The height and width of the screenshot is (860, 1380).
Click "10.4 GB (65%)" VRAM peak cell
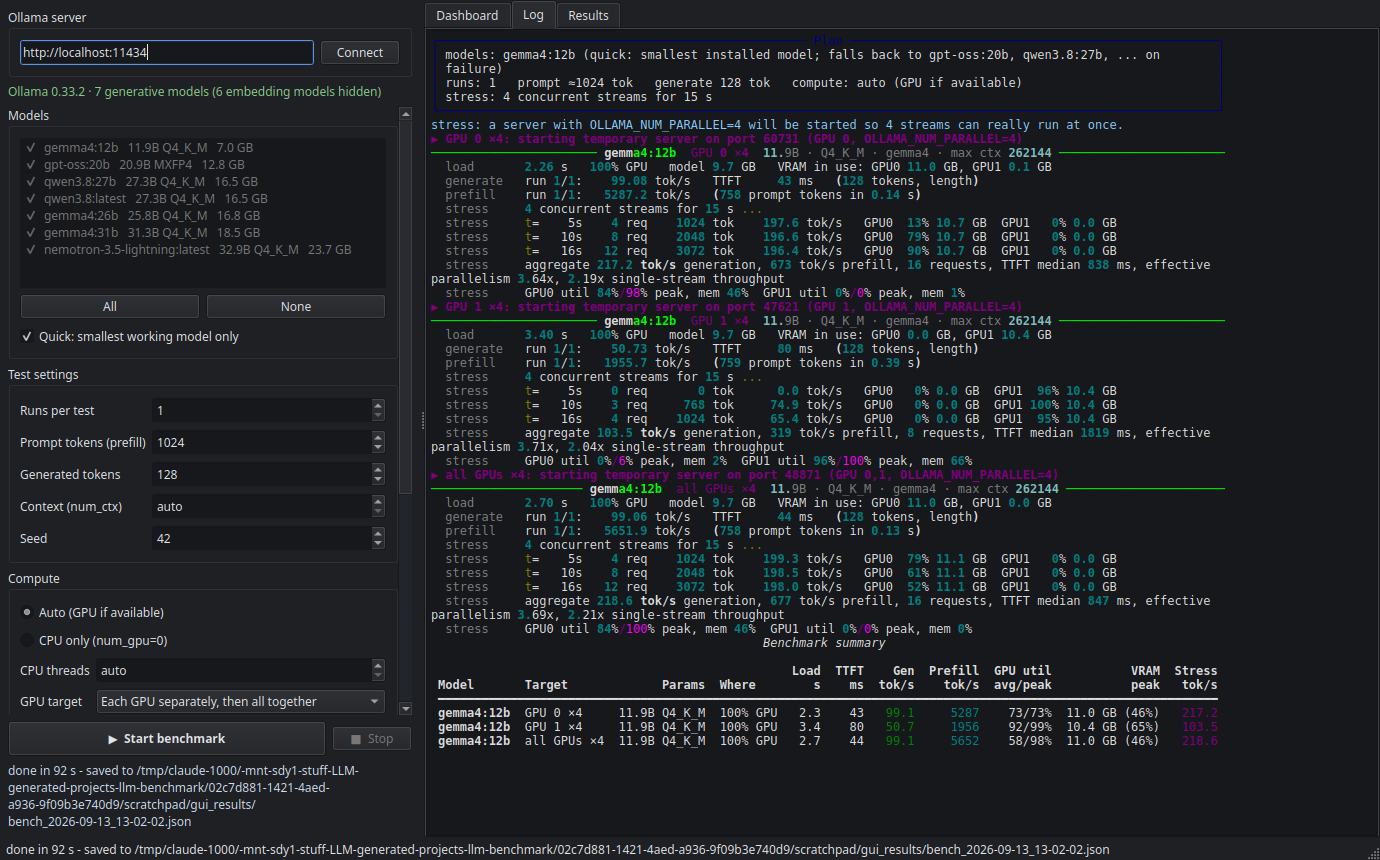click(x=1113, y=727)
